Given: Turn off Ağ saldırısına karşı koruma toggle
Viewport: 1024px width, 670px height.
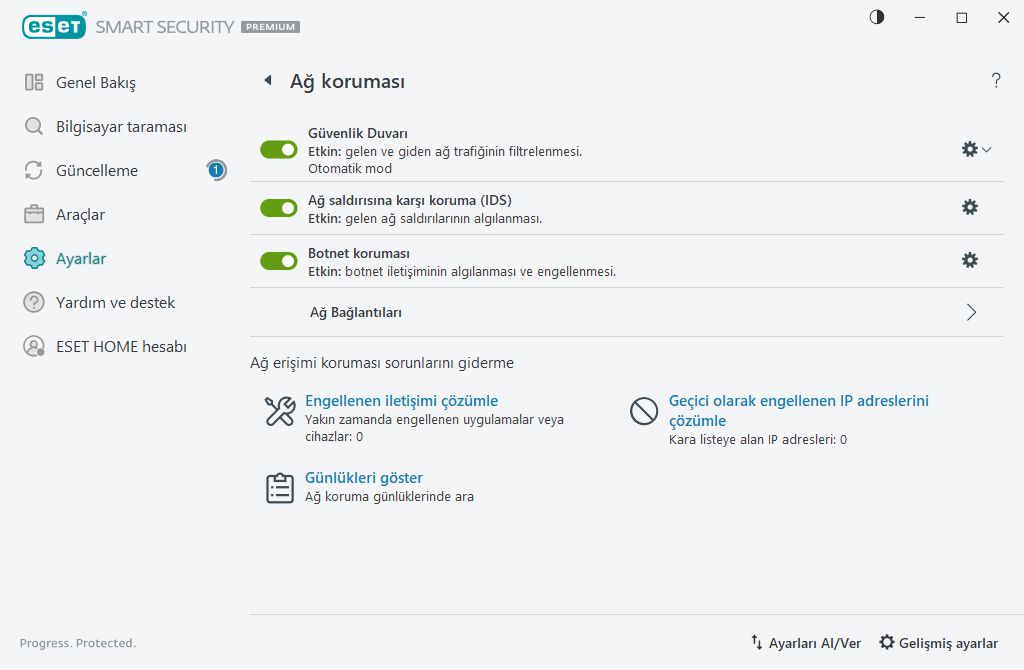Looking at the screenshot, I should 279,208.
